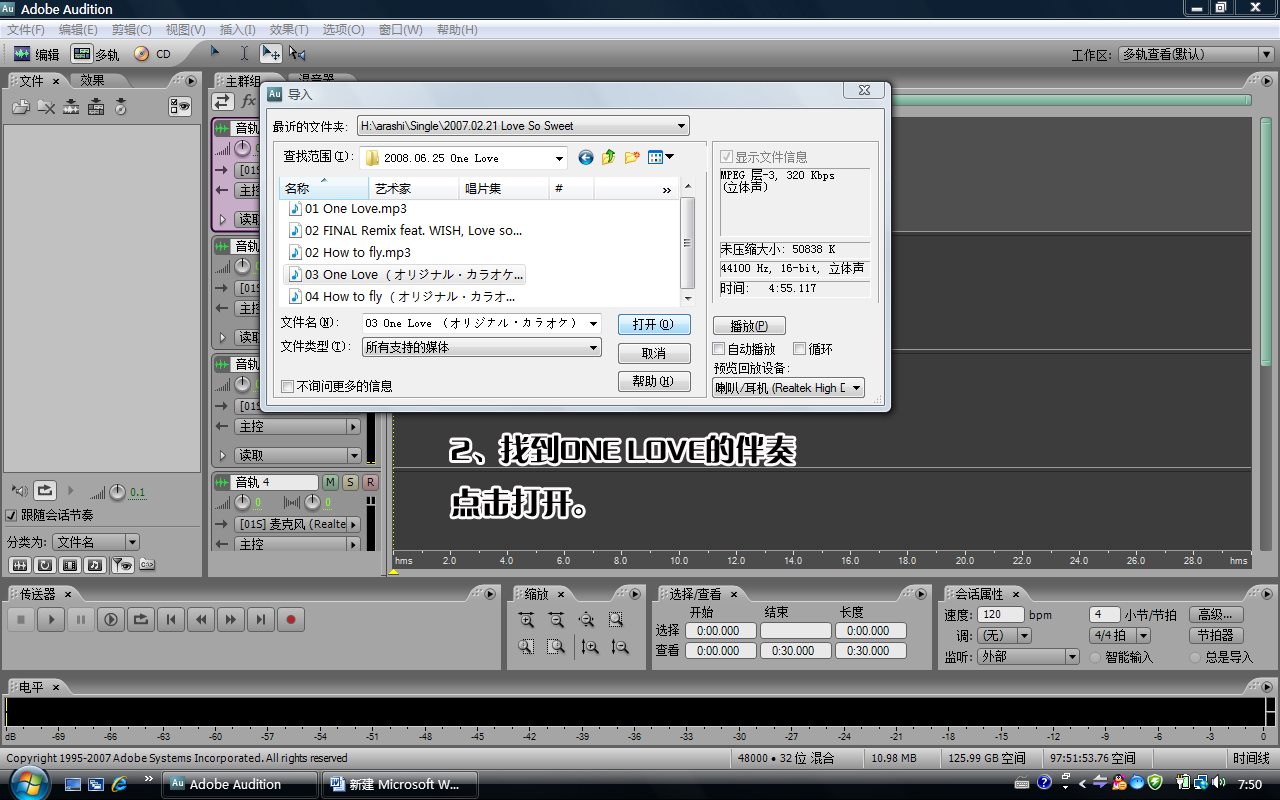Open the 效果(T) menu
This screenshot has width=1280, height=800.
pyautogui.click(x=289, y=30)
